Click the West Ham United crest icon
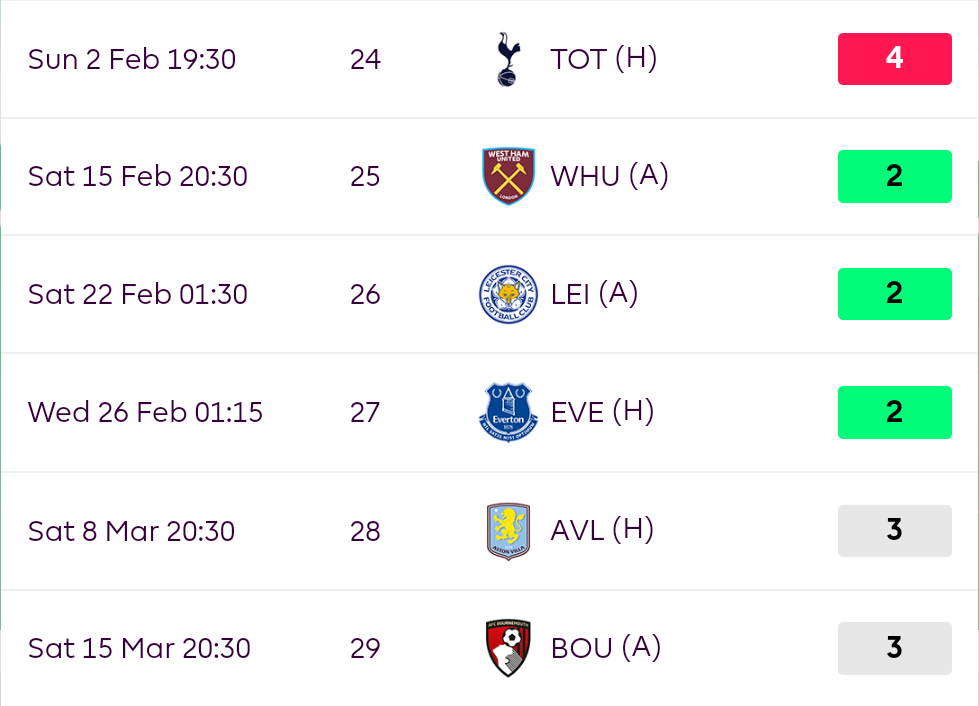This screenshot has height=706, width=979. click(509, 176)
